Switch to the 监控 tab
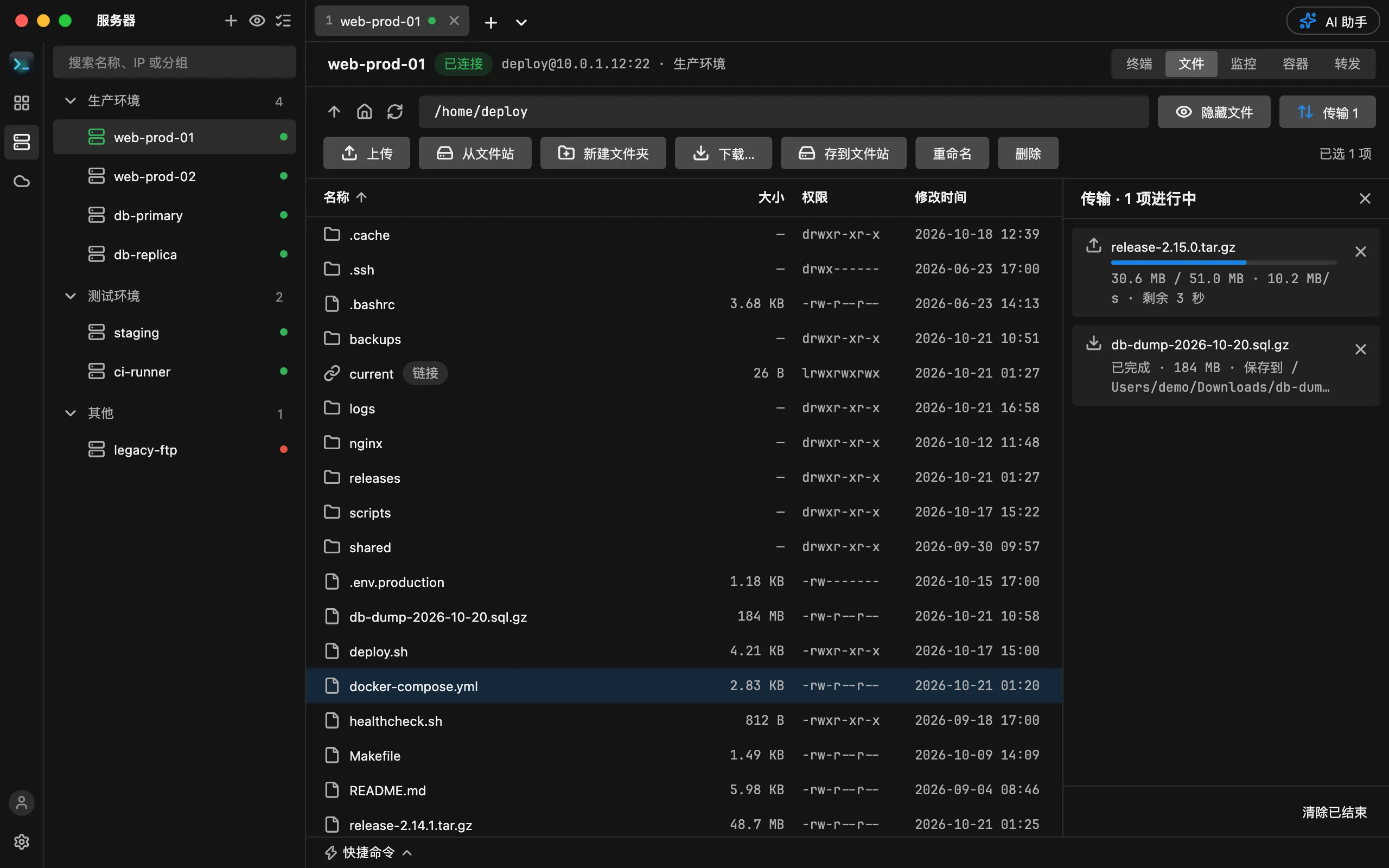1389x868 pixels. [x=1243, y=63]
